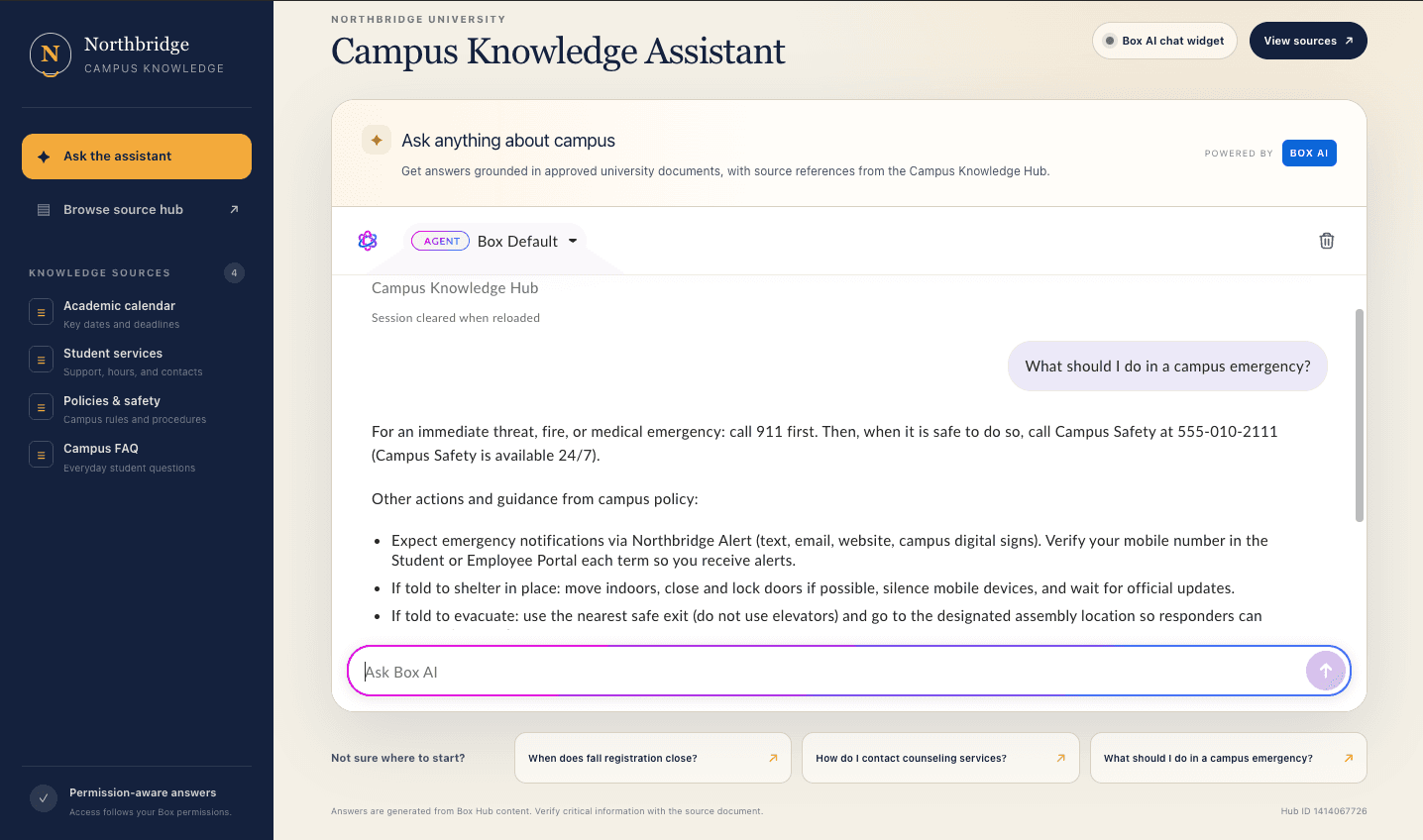This screenshot has width=1423, height=840.
Task: Open Browse source hub in the sidebar
Action: [x=137, y=210]
